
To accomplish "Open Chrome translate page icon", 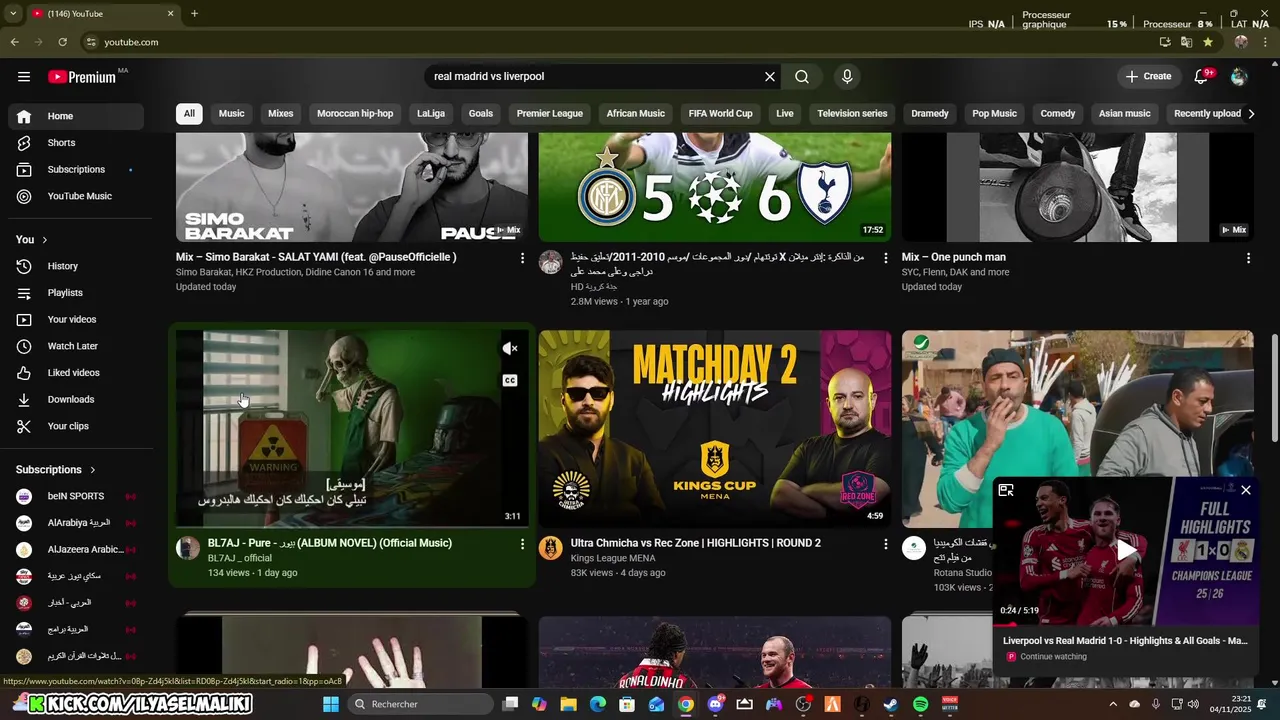I will click(1186, 42).
